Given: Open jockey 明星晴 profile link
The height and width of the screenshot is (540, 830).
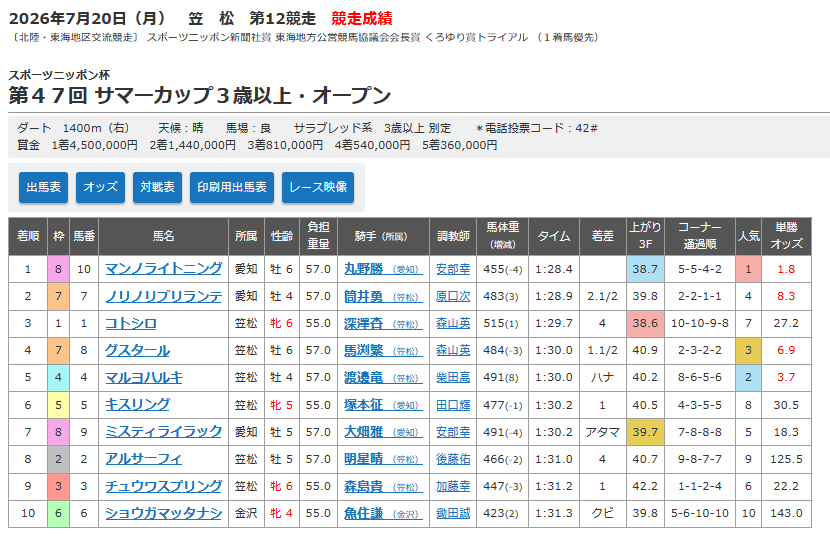Looking at the screenshot, I should click(383, 459).
